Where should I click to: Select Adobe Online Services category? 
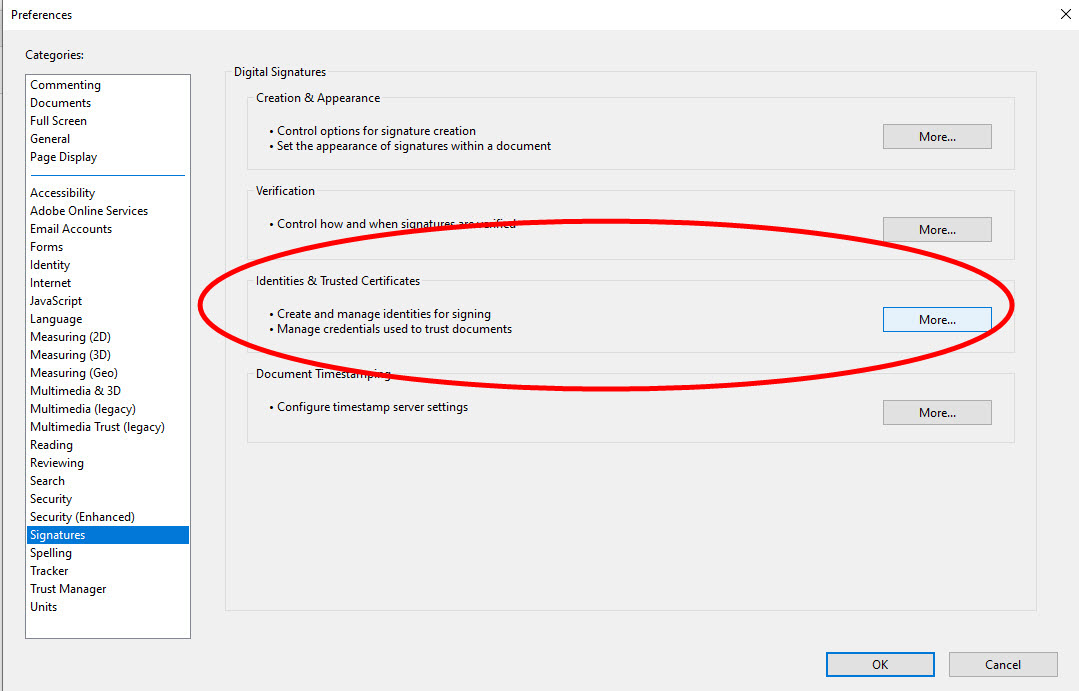89,211
